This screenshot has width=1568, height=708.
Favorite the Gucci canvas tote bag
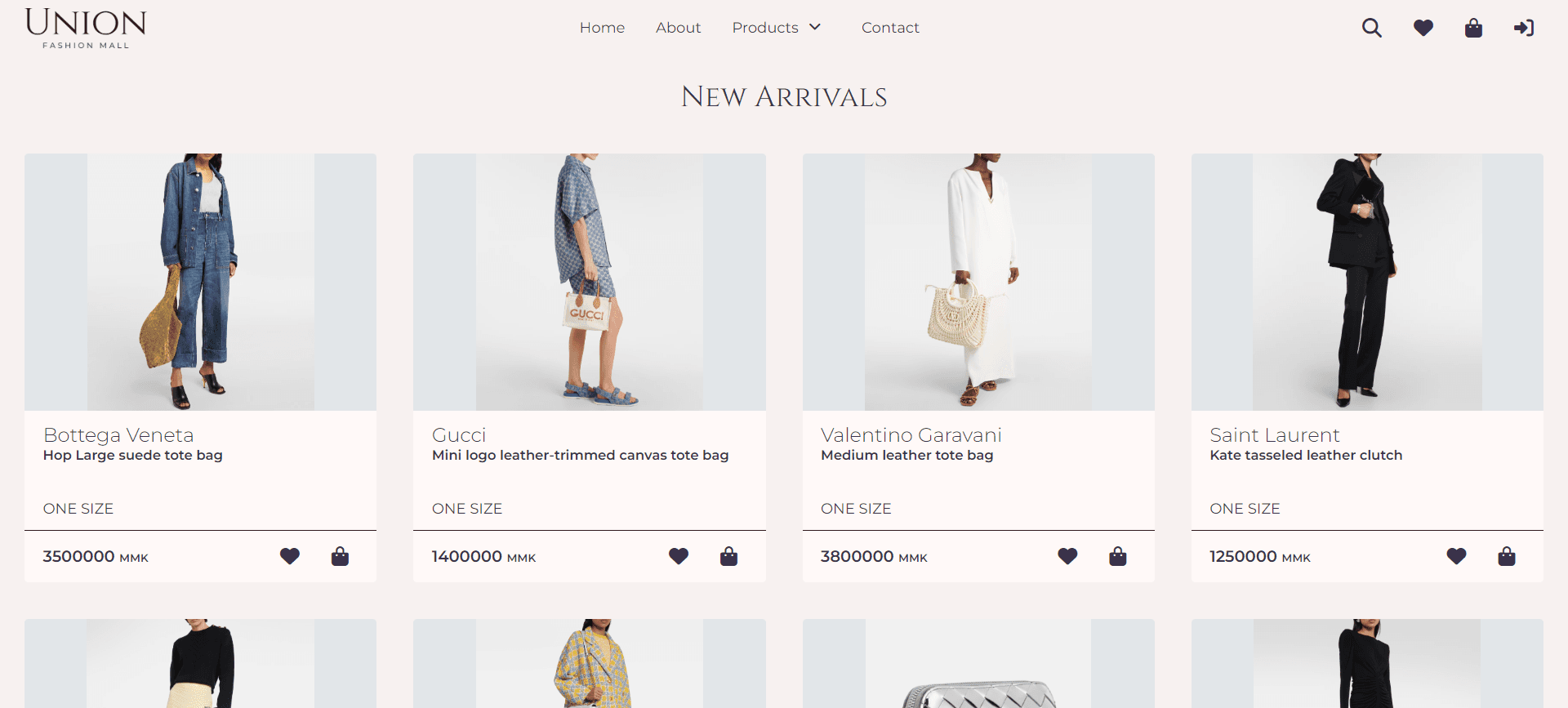[x=679, y=556]
